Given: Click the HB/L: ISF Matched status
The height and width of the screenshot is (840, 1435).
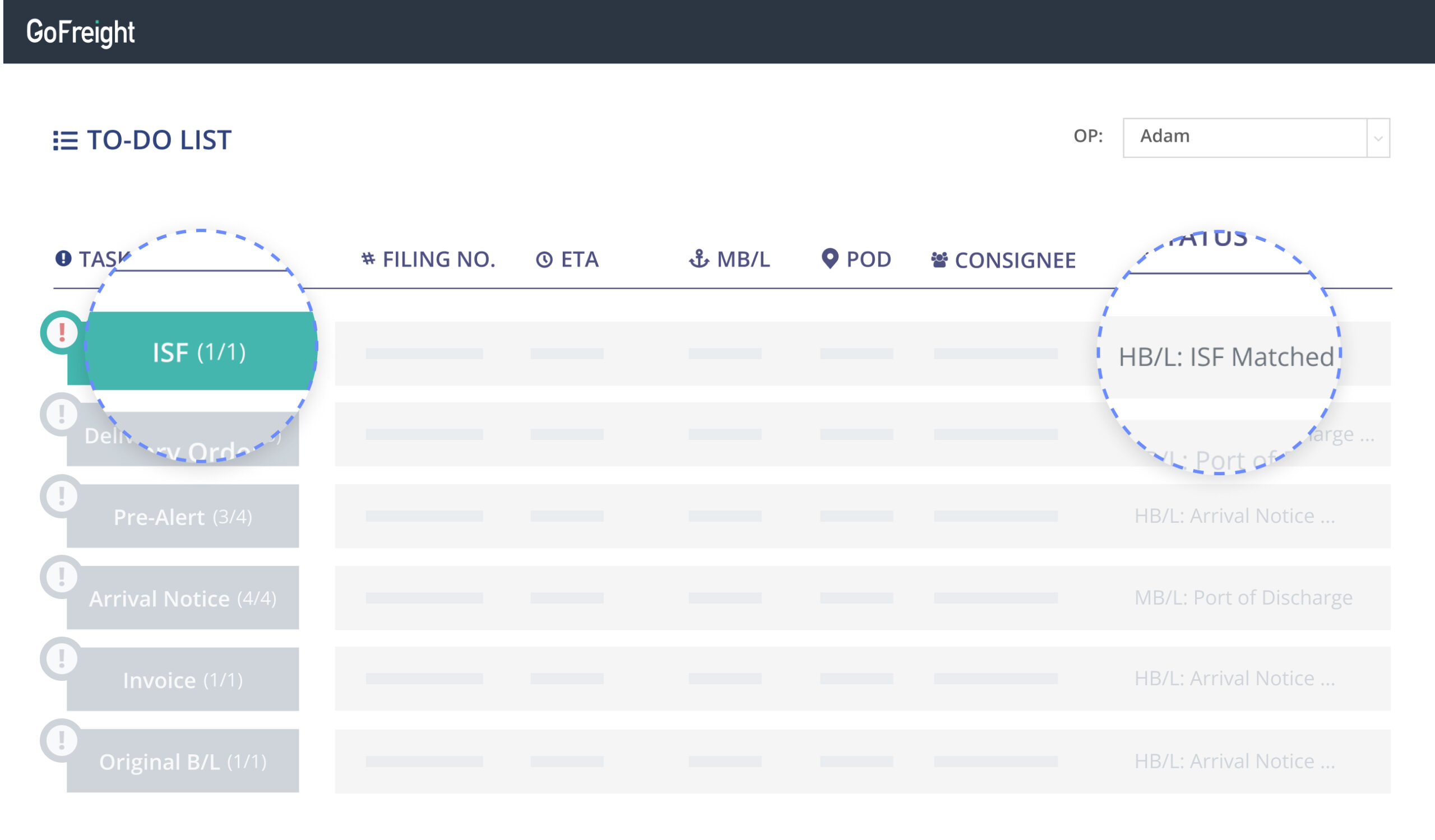Looking at the screenshot, I should click(x=1225, y=358).
